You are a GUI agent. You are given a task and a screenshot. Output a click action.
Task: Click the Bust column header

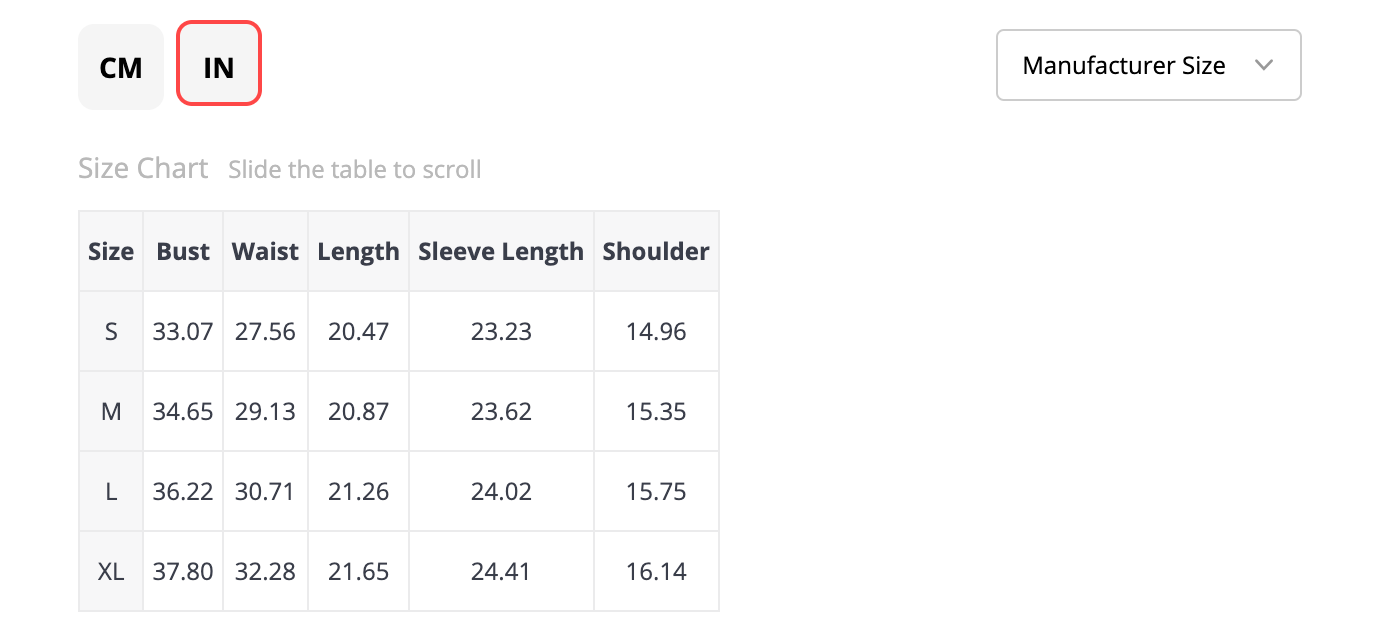point(183,251)
